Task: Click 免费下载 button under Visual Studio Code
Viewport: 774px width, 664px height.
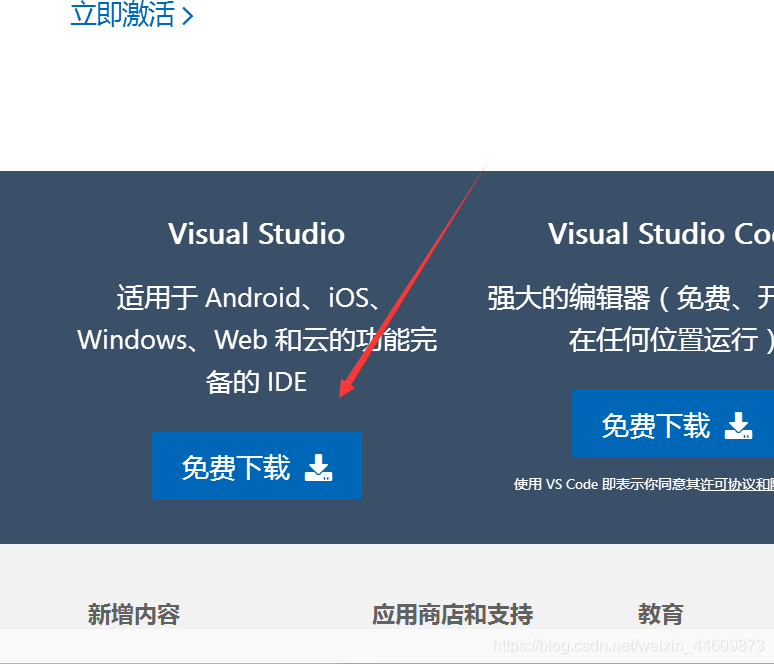Action: [673, 424]
